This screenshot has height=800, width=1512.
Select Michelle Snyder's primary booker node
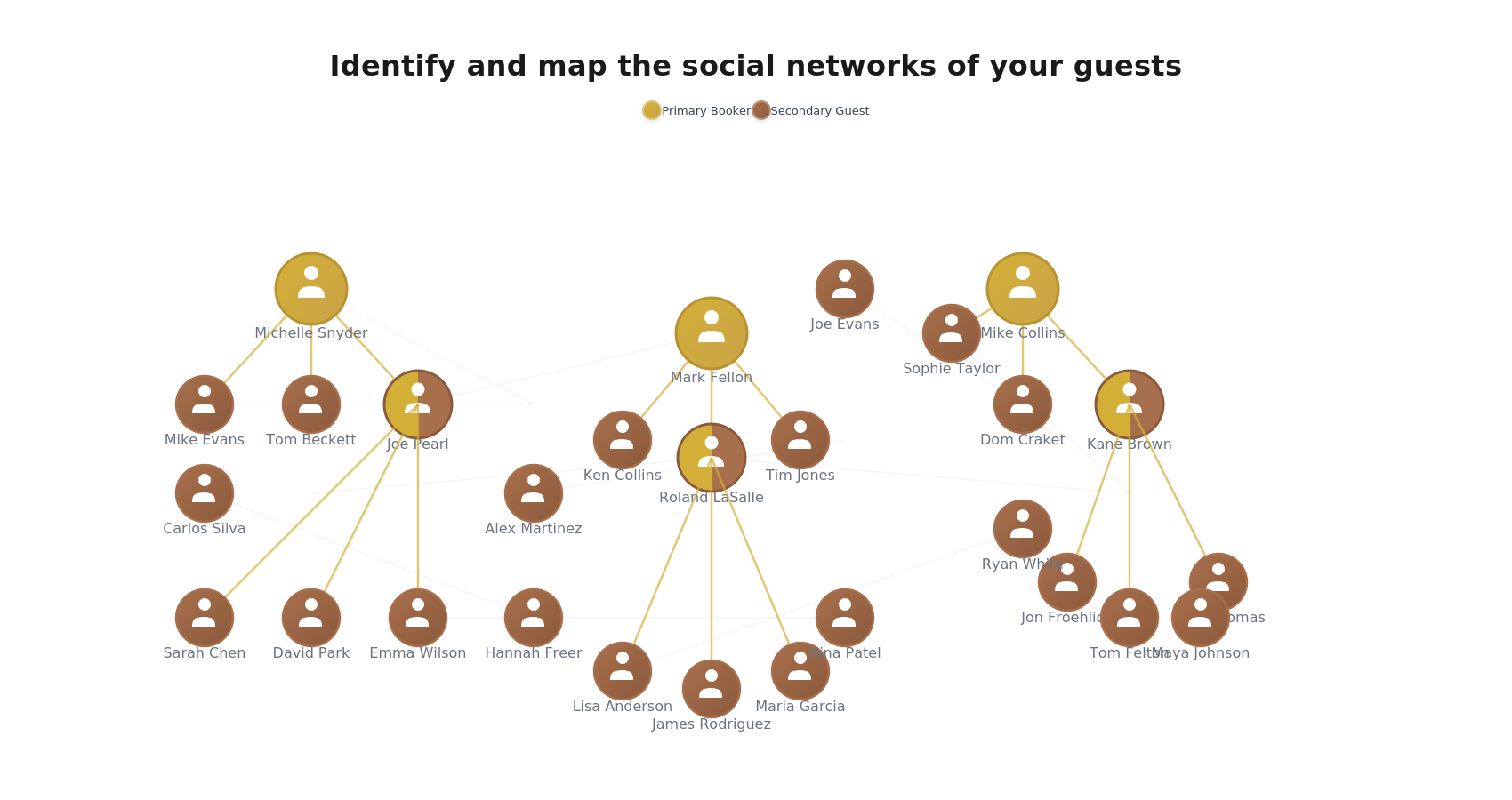pos(311,289)
